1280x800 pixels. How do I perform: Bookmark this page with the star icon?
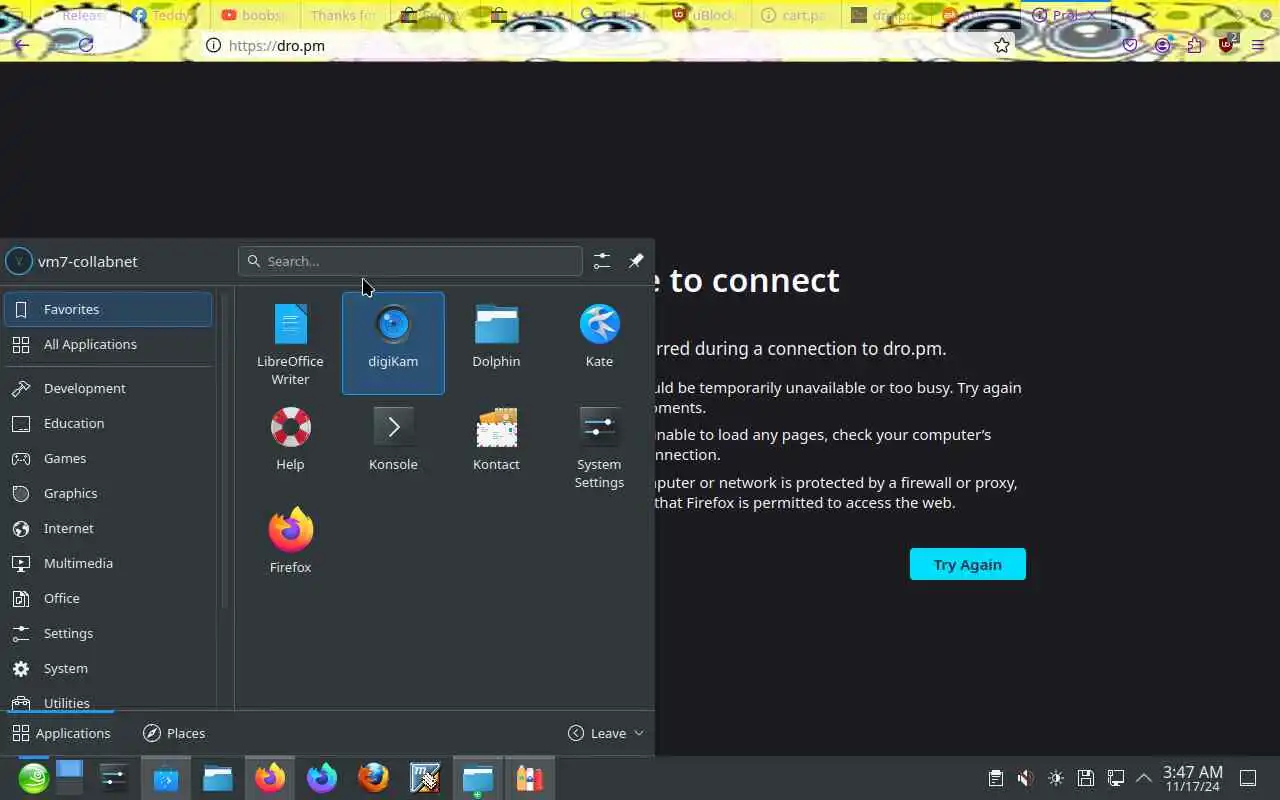tap(1001, 45)
